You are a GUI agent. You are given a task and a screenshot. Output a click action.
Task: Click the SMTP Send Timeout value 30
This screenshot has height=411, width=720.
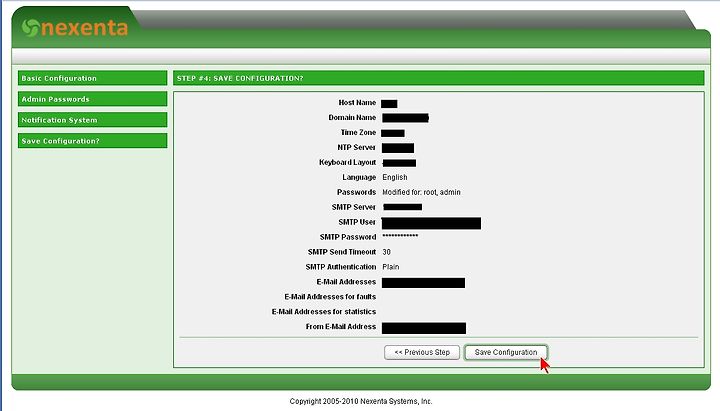387,252
